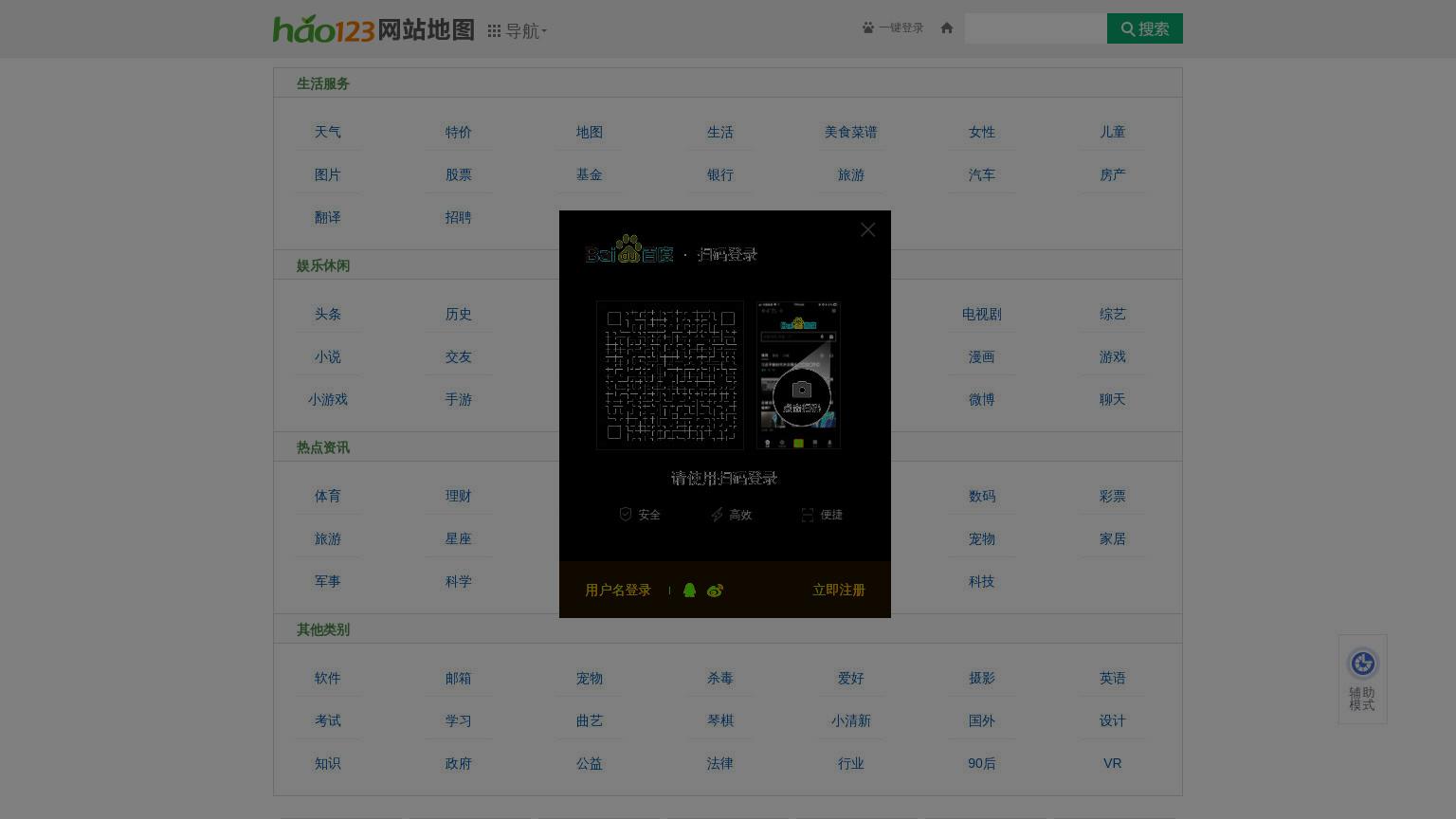
Task: Open the 天气 link
Action: (x=328, y=132)
